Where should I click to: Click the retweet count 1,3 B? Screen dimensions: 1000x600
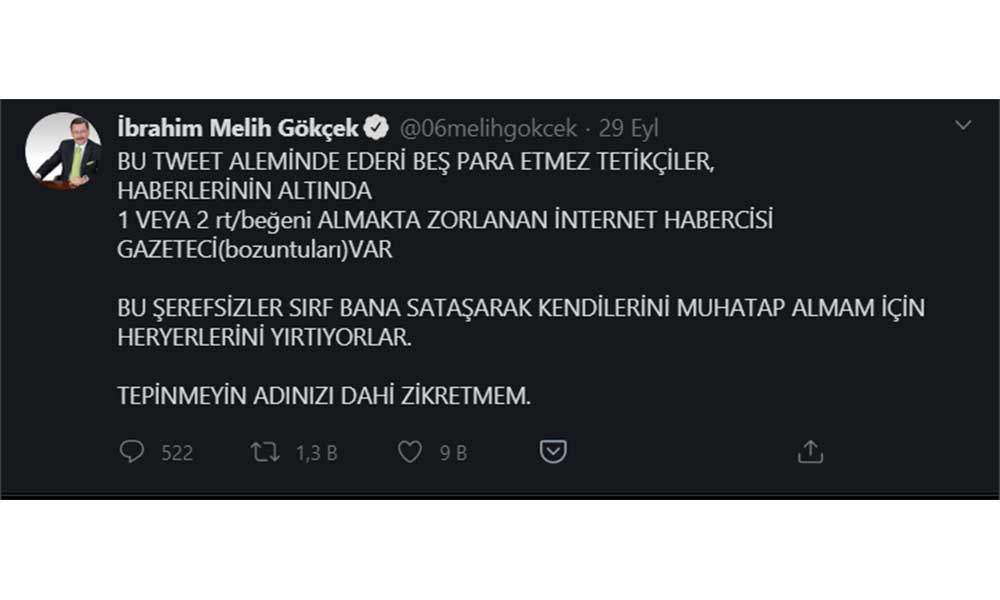(x=317, y=453)
